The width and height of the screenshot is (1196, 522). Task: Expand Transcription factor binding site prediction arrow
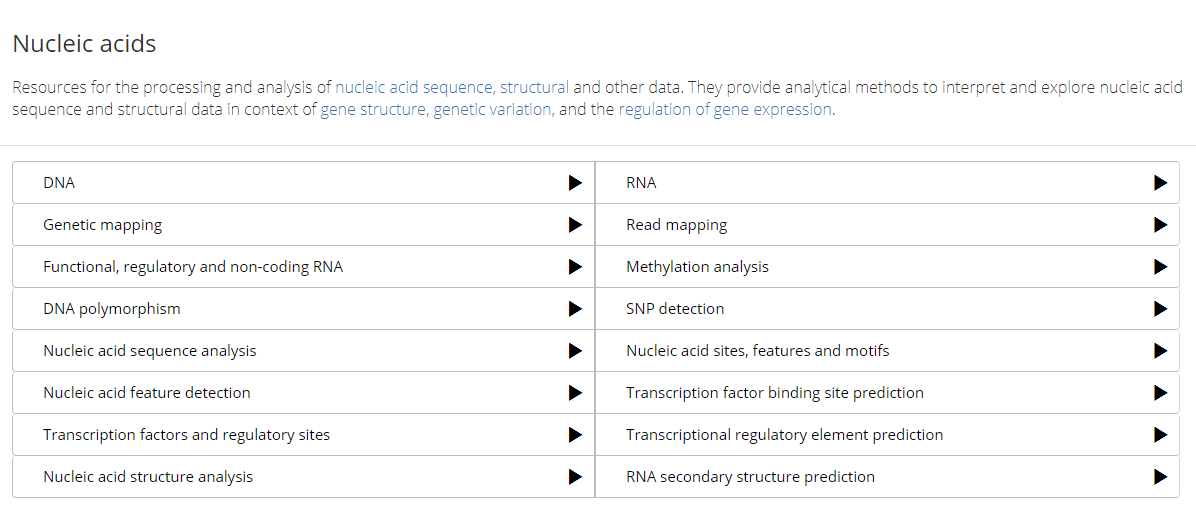click(1160, 393)
